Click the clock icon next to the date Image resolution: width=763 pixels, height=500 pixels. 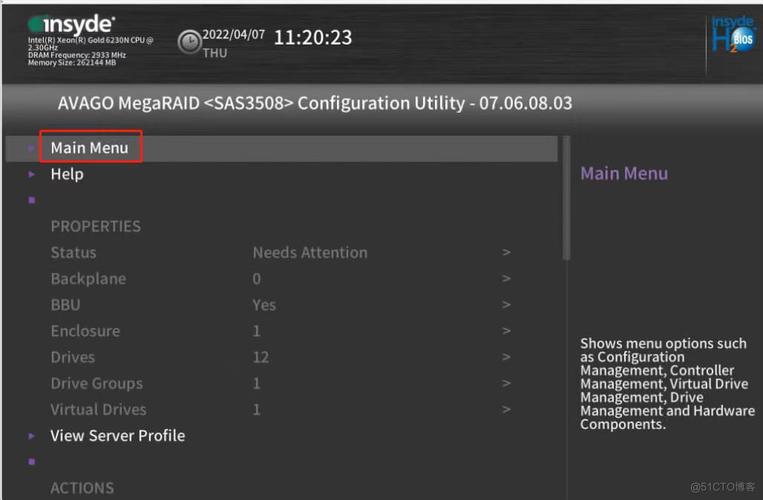pyautogui.click(x=189, y=42)
